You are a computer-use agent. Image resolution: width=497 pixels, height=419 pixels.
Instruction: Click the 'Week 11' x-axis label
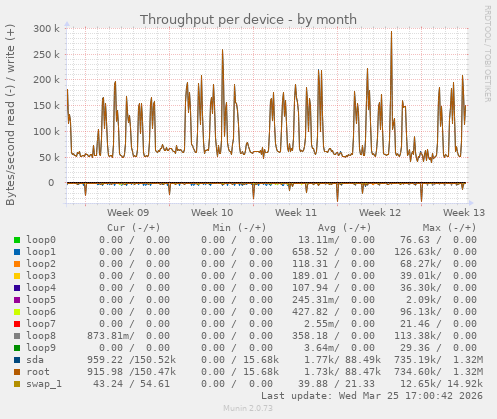[296, 213]
